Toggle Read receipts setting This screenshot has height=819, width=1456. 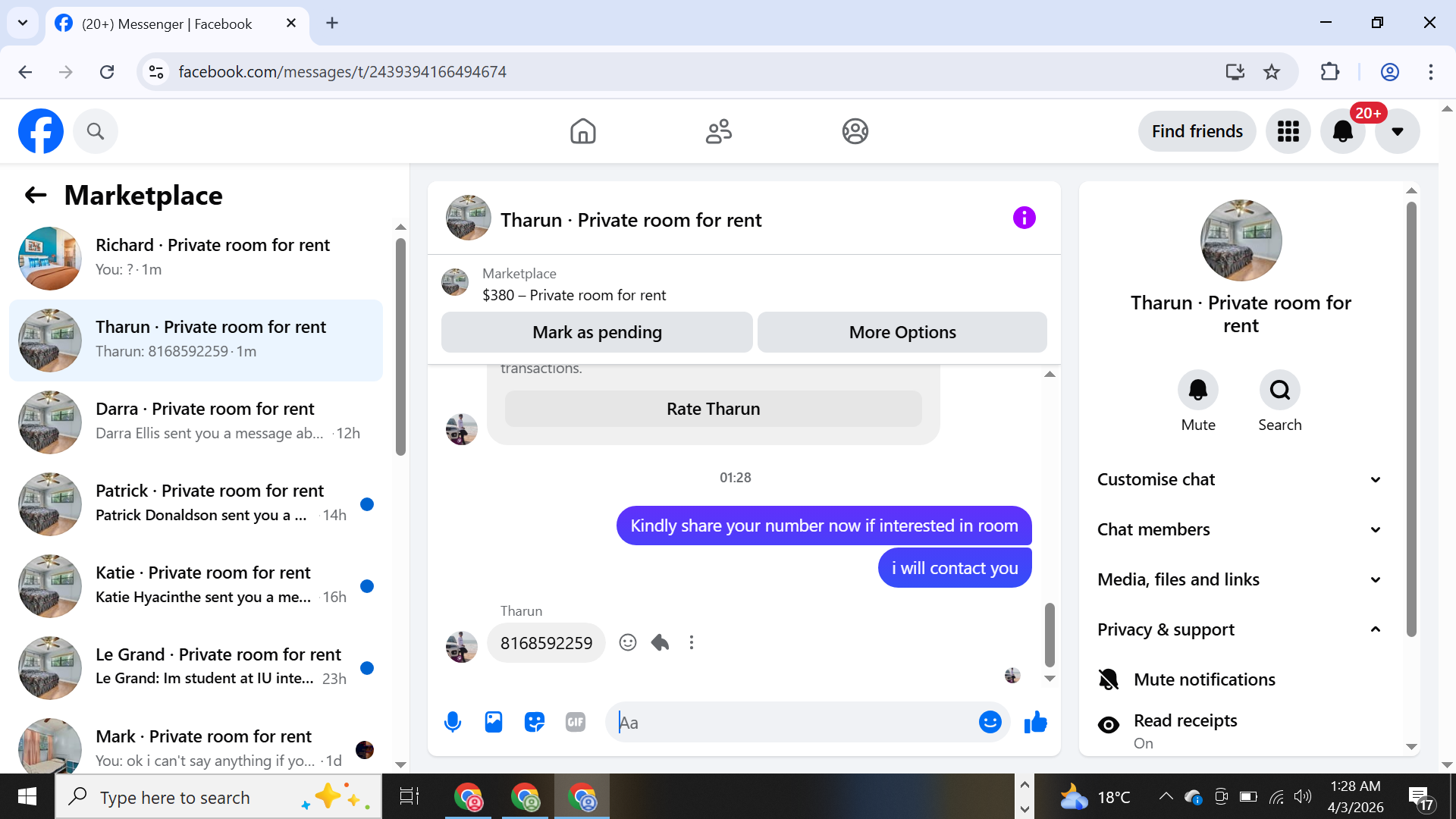point(1241,730)
